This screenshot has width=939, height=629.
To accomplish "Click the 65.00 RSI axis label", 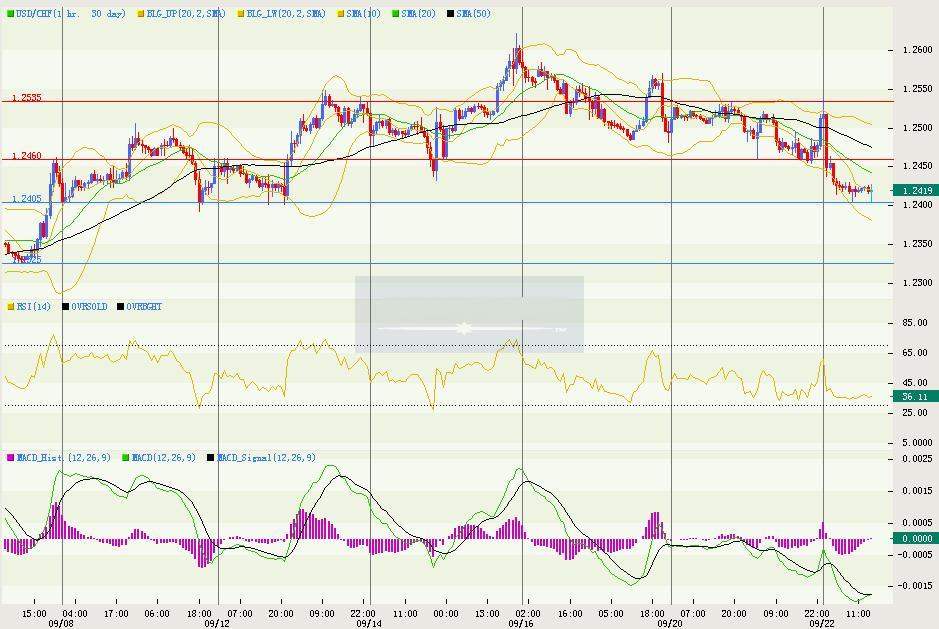I will pyautogui.click(x=915, y=353).
